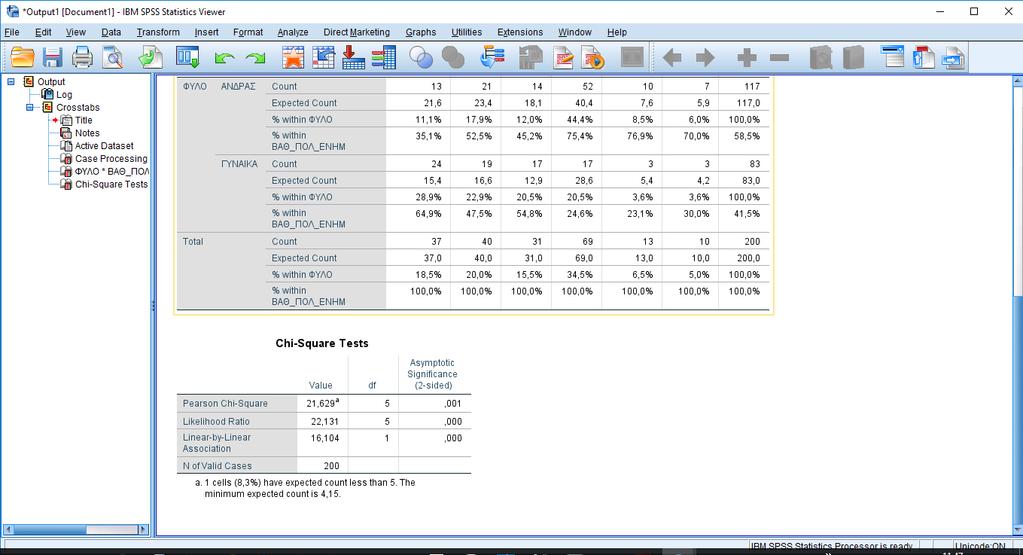Click the output pane vertical scrollbar
The height and width of the screenshot is (555, 1023).
[1017, 305]
